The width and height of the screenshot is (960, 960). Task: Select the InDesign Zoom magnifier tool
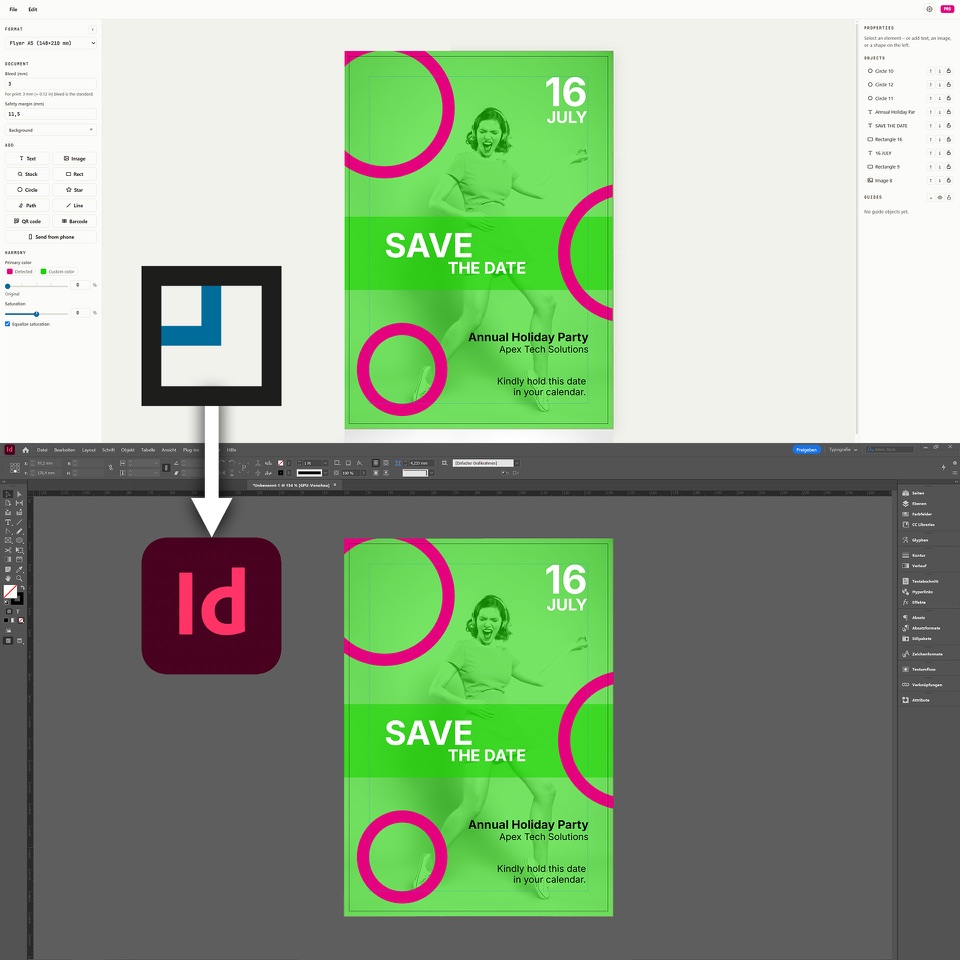(x=19, y=579)
